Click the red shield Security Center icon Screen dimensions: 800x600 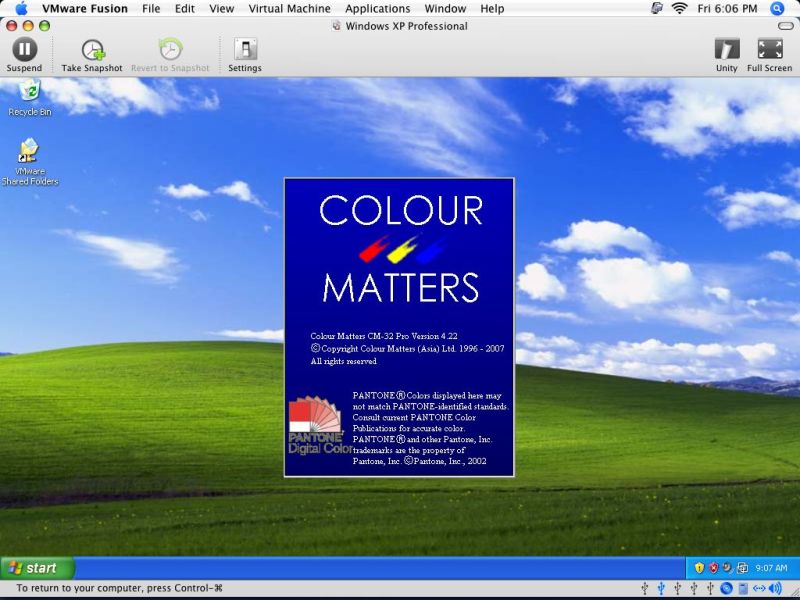(x=714, y=567)
